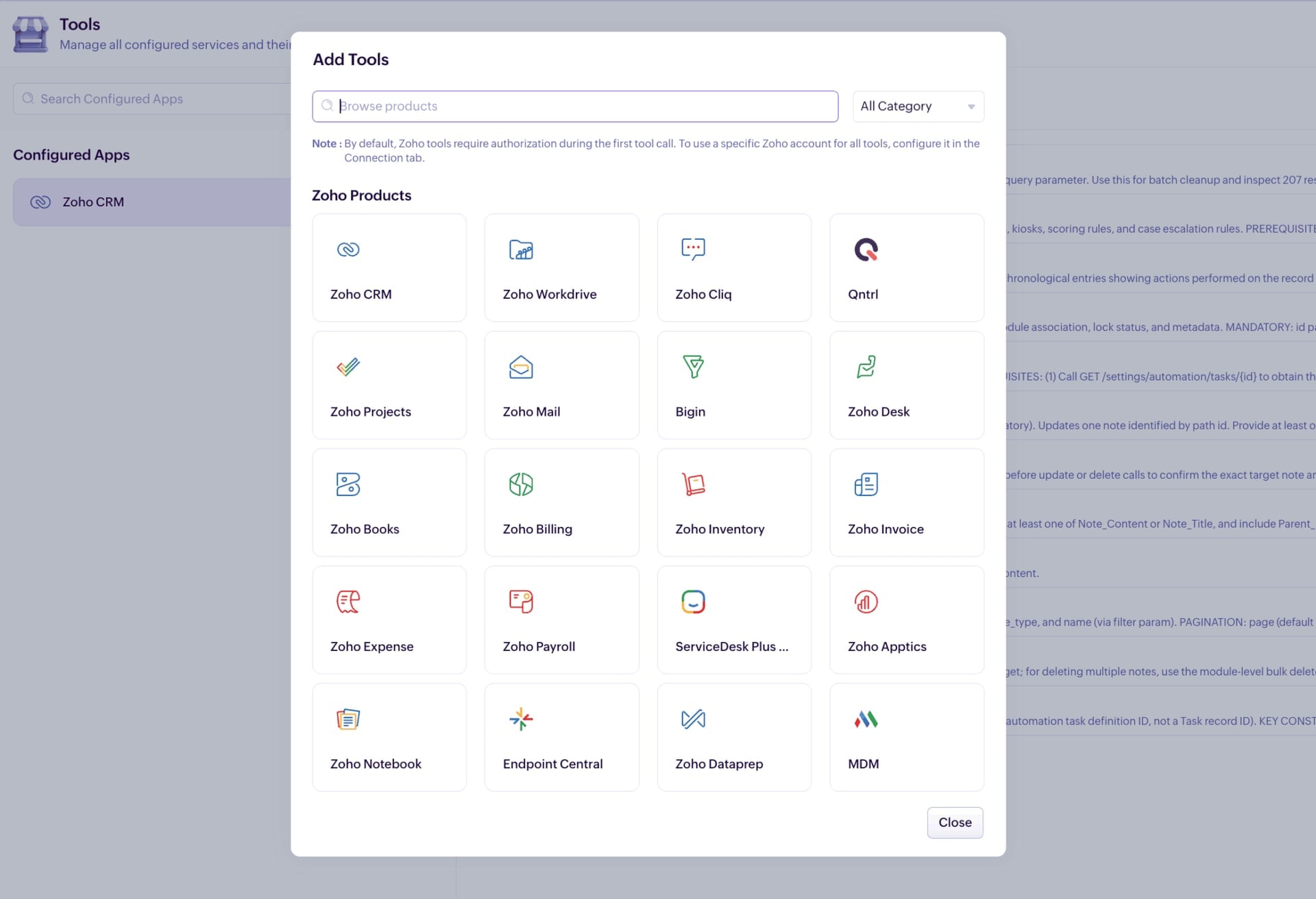Pick the MDM logo icon
Viewport: 1316px width, 899px height.
pos(866,719)
